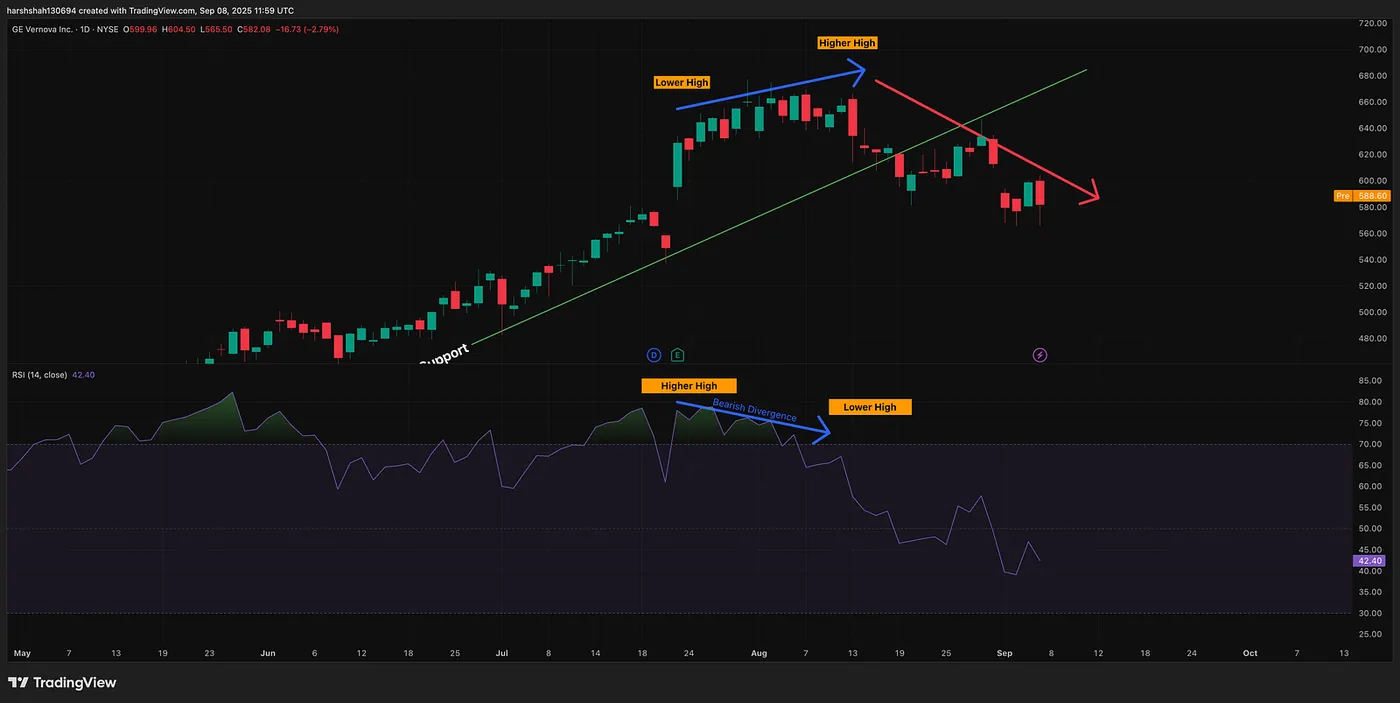Click the 520.00 price axis label
This screenshot has height=703, width=1400.
coord(1372,286)
